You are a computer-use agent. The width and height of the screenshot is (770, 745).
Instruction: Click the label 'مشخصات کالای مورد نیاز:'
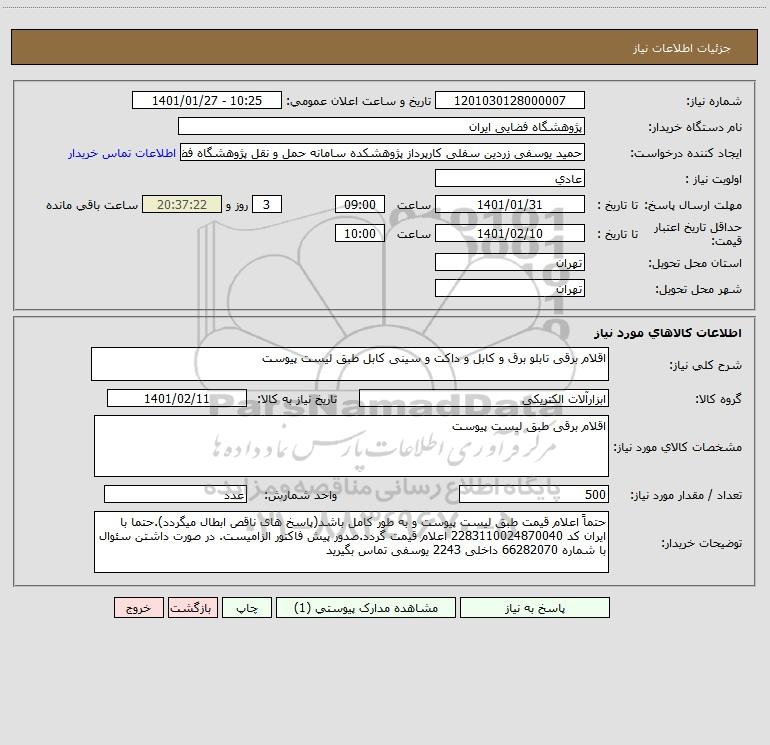click(678, 447)
